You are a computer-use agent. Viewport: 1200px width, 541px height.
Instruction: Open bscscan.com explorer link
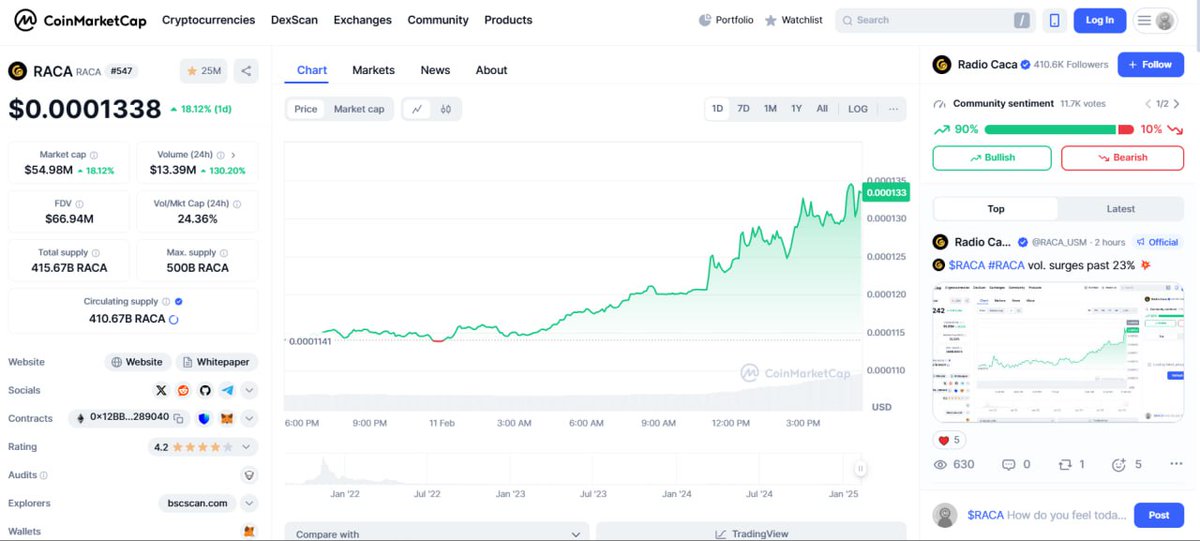[197, 503]
